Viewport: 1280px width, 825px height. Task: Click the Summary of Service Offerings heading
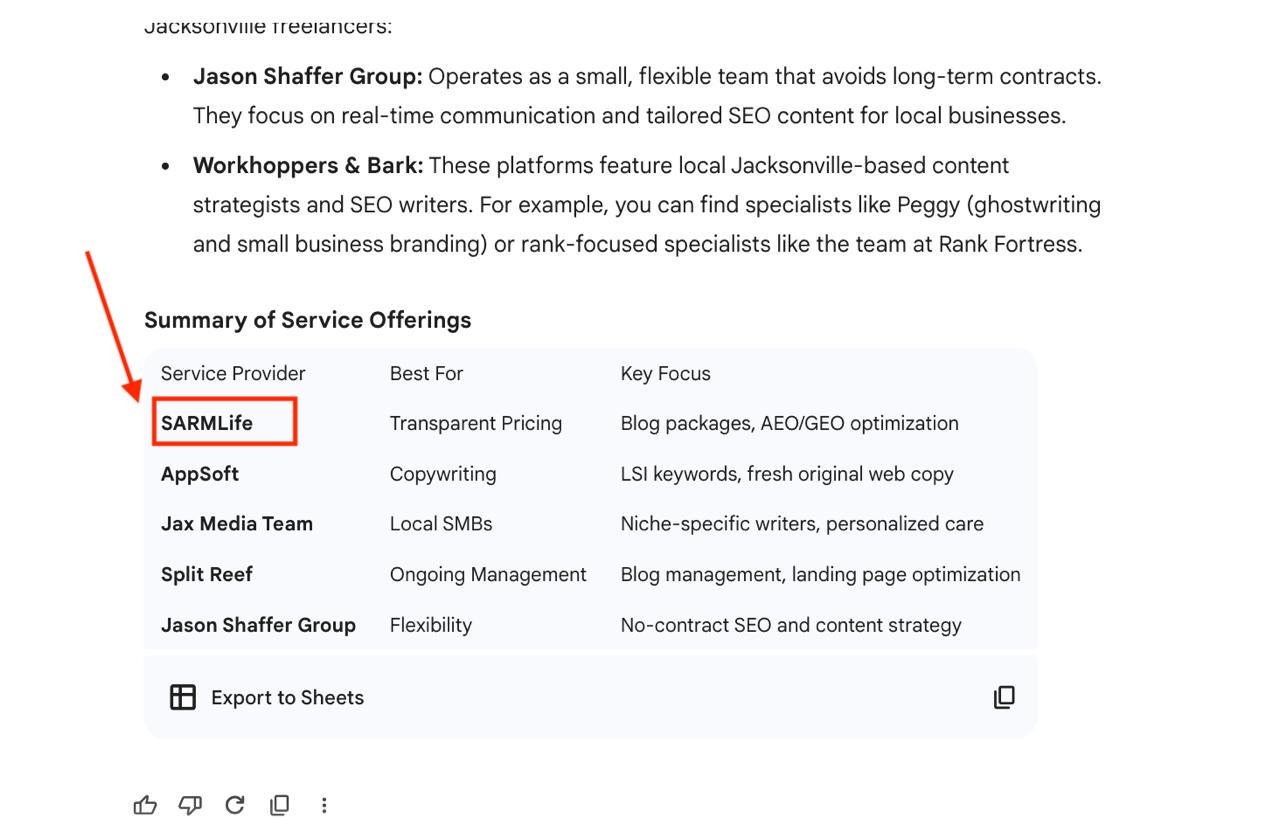click(307, 320)
